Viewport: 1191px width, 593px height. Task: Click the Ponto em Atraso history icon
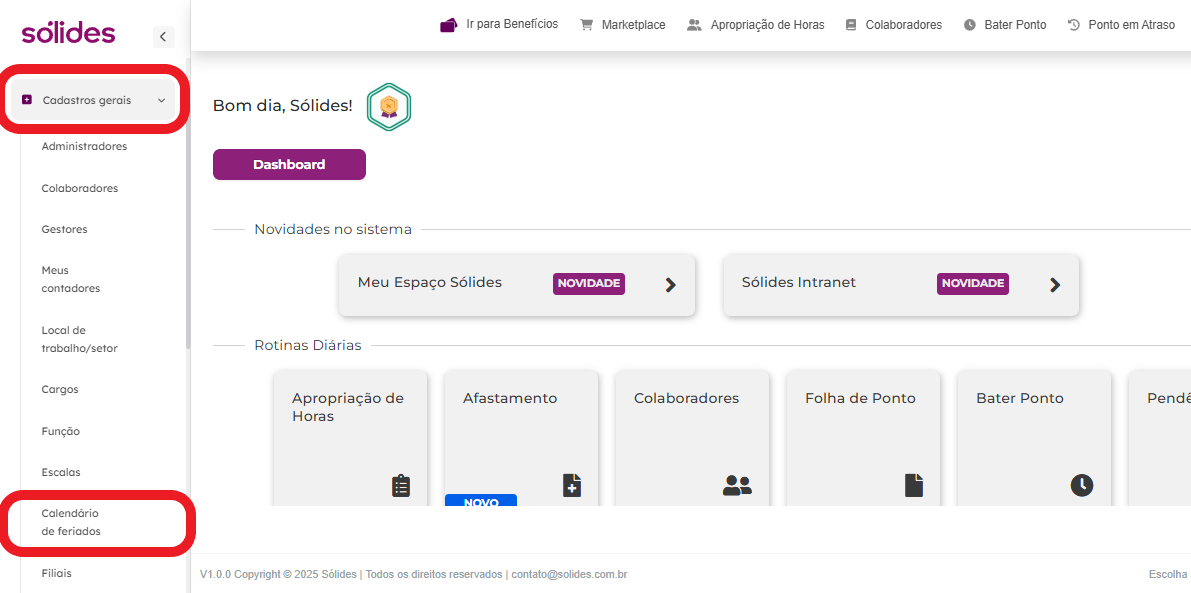click(x=1074, y=25)
